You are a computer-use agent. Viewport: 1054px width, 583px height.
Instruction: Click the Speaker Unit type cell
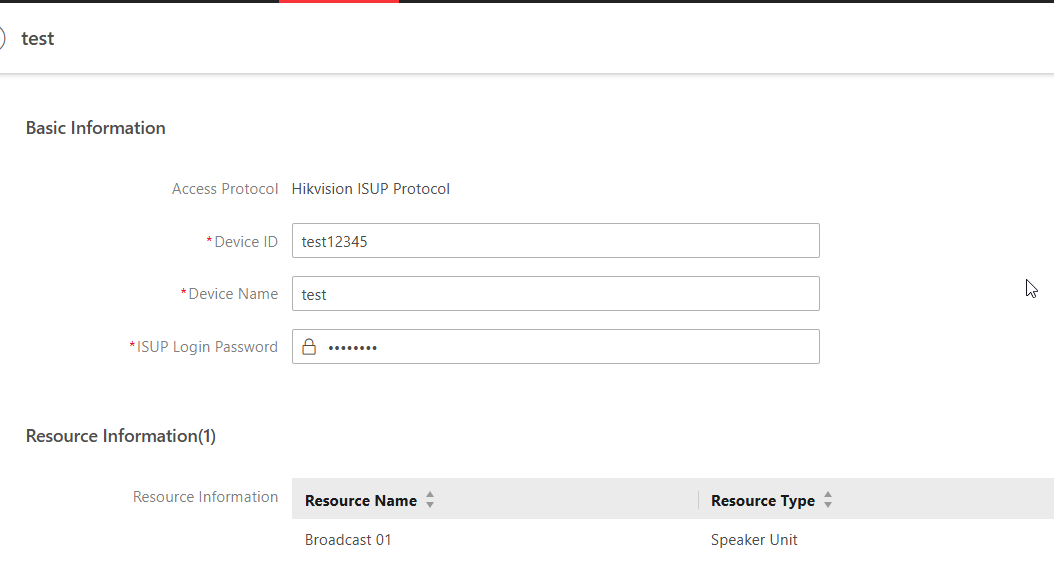click(x=754, y=540)
